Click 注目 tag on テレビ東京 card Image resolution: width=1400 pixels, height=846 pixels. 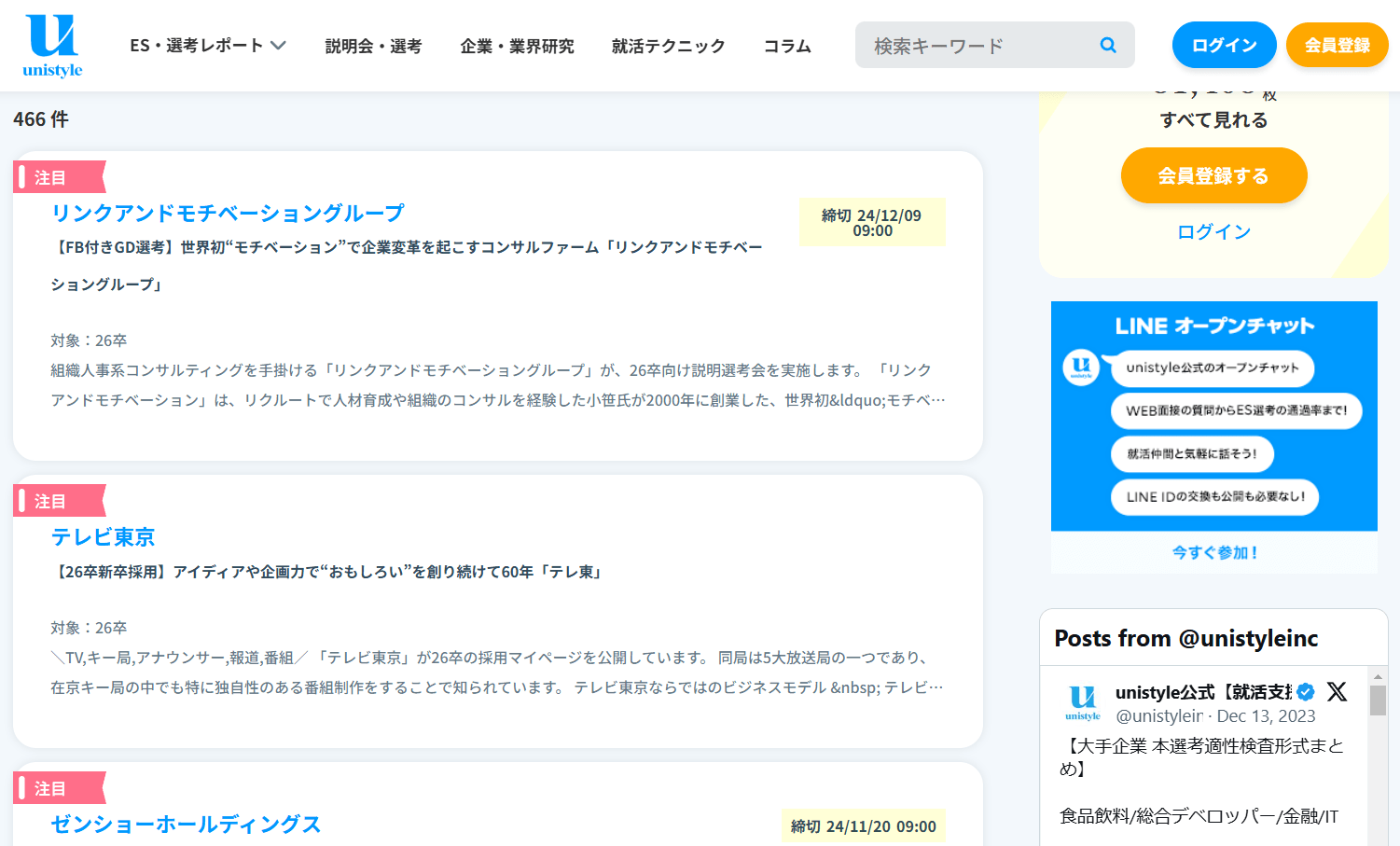point(58,501)
